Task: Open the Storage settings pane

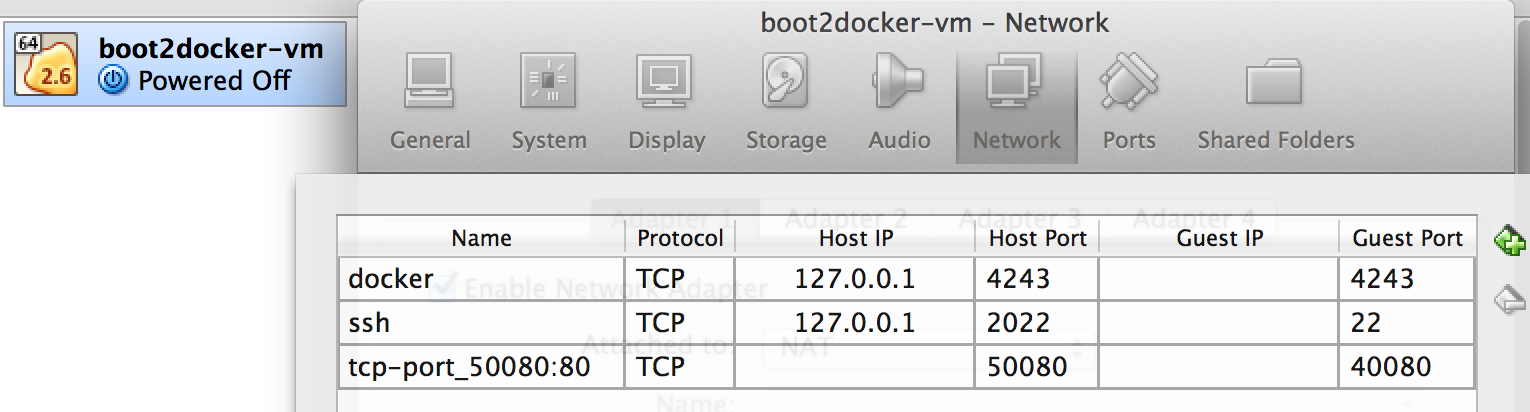Action: (786, 102)
